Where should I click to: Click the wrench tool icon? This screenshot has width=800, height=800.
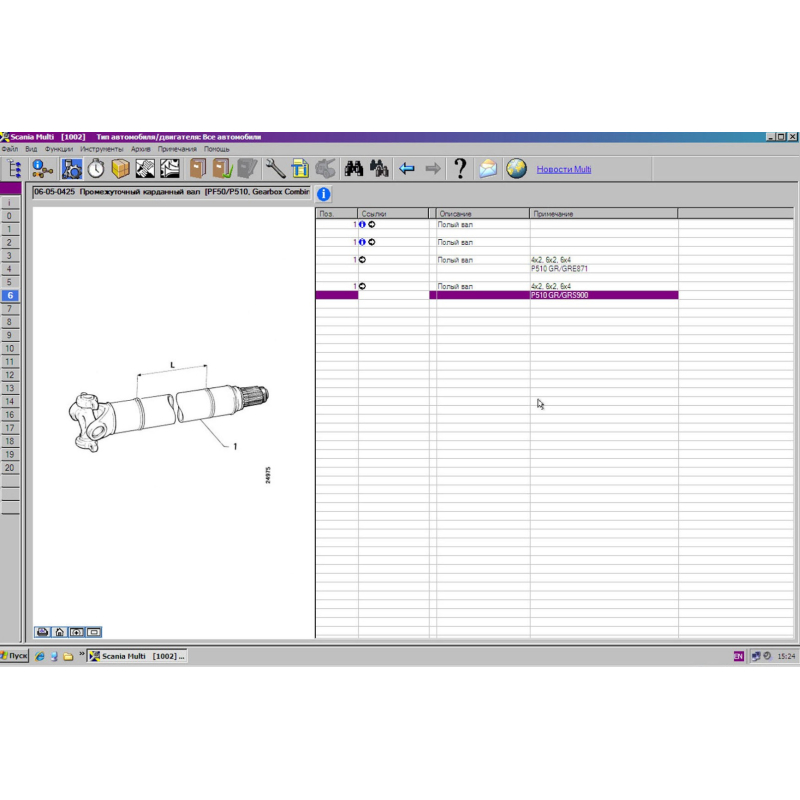pos(275,168)
